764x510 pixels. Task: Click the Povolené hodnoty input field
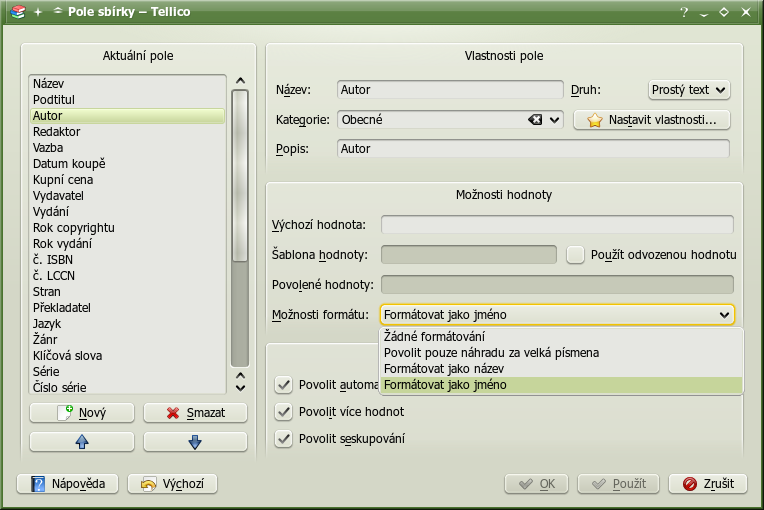tap(557, 284)
